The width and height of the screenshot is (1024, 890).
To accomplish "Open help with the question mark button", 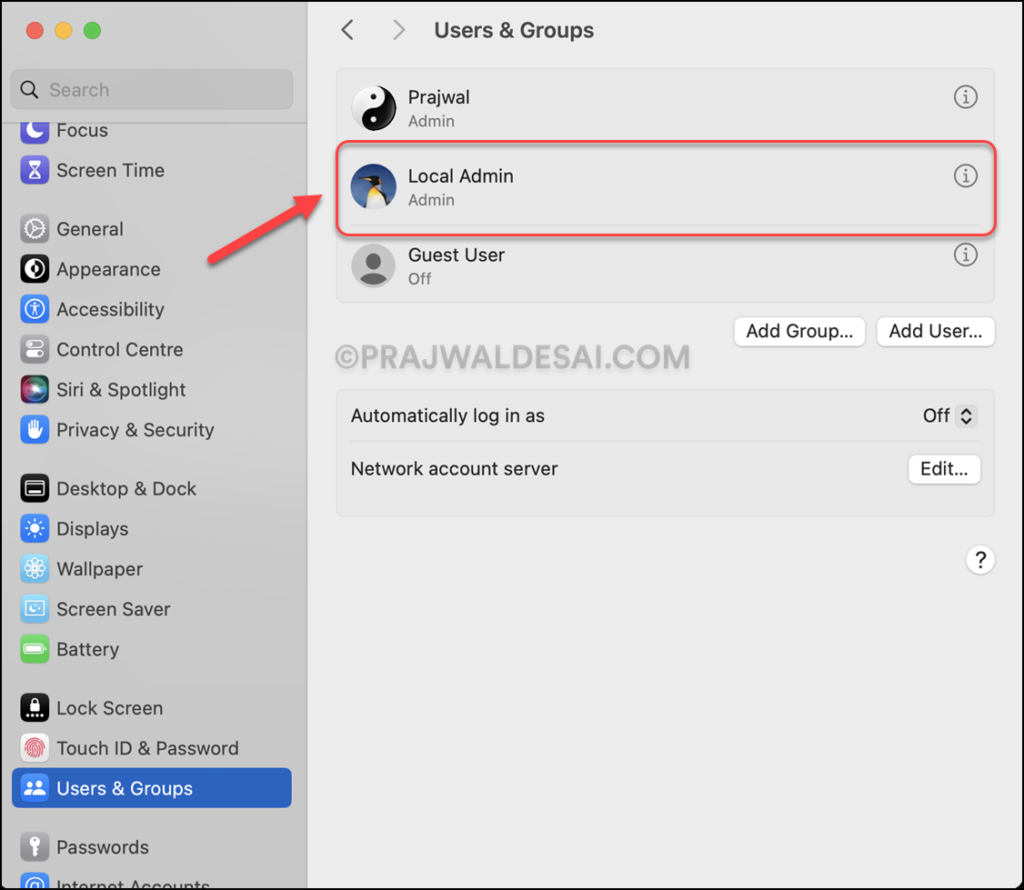I will [980, 560].
